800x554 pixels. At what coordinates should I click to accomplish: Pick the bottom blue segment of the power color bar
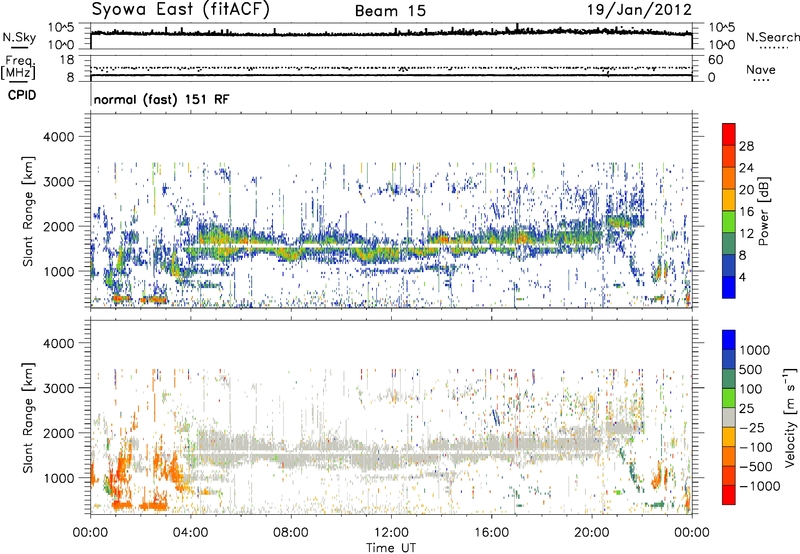(729, 287)
